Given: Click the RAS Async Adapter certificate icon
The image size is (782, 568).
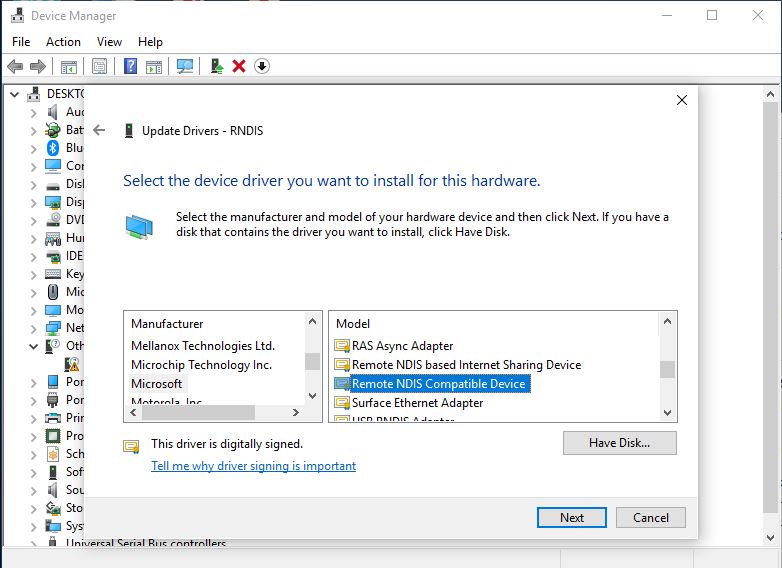Looking at the screenshot, I should click(342, 346).
